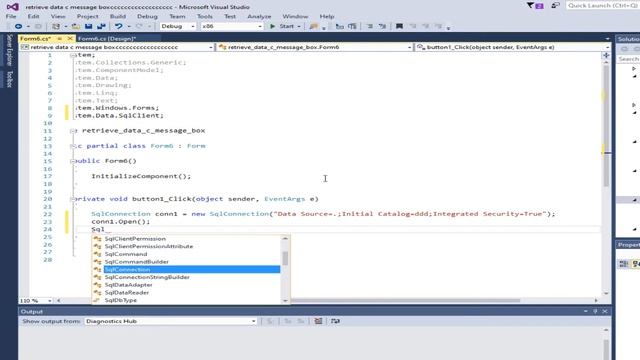The width and height of the screenshot is (640, 360).
Task: Click the Start debugging button
Action: (x=282, y=26)
